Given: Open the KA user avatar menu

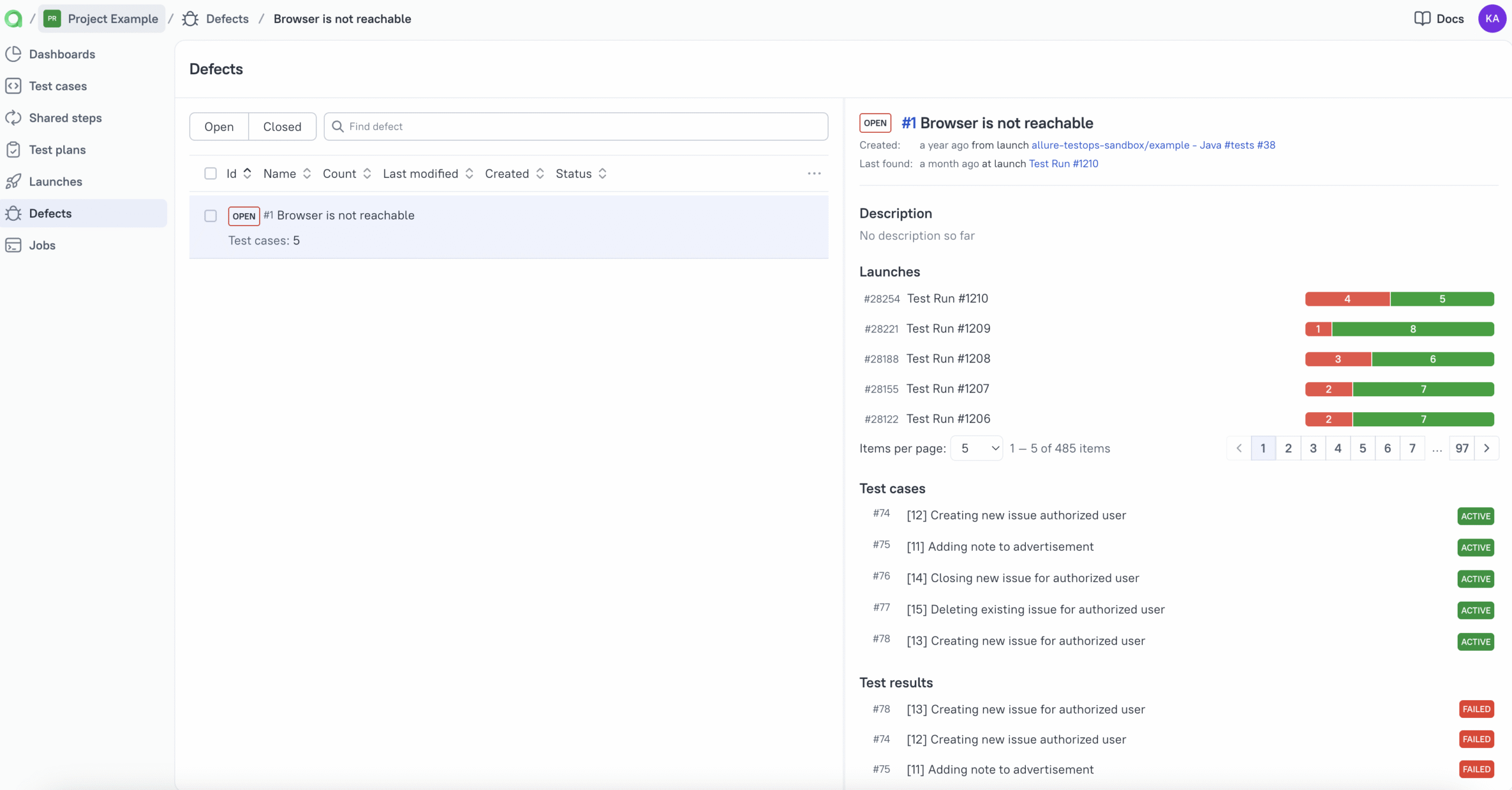Looking at the screenshot, I should click(x=1492, y=19).
